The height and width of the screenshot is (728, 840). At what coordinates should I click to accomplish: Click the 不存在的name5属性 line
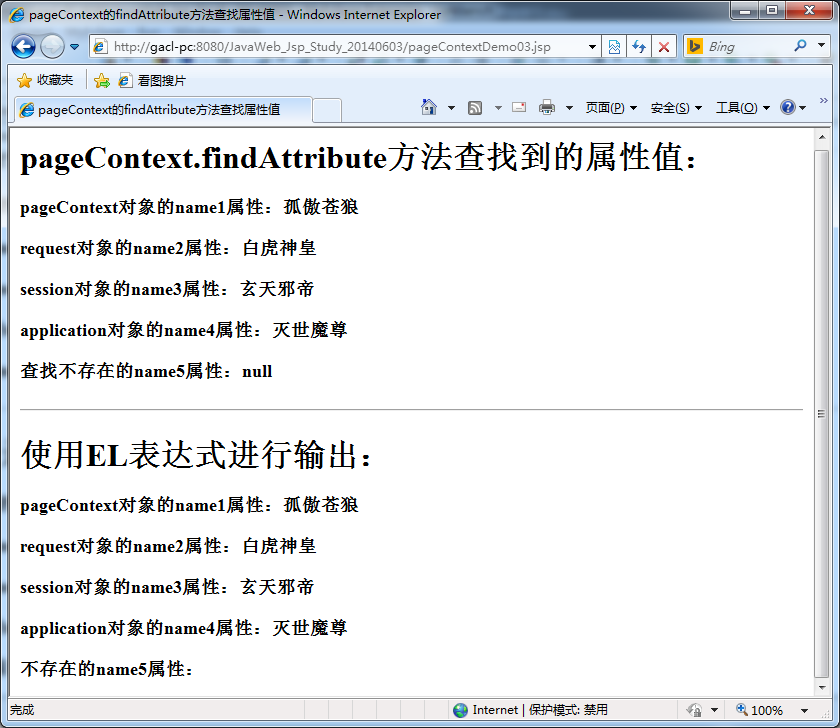pos(107,669)
